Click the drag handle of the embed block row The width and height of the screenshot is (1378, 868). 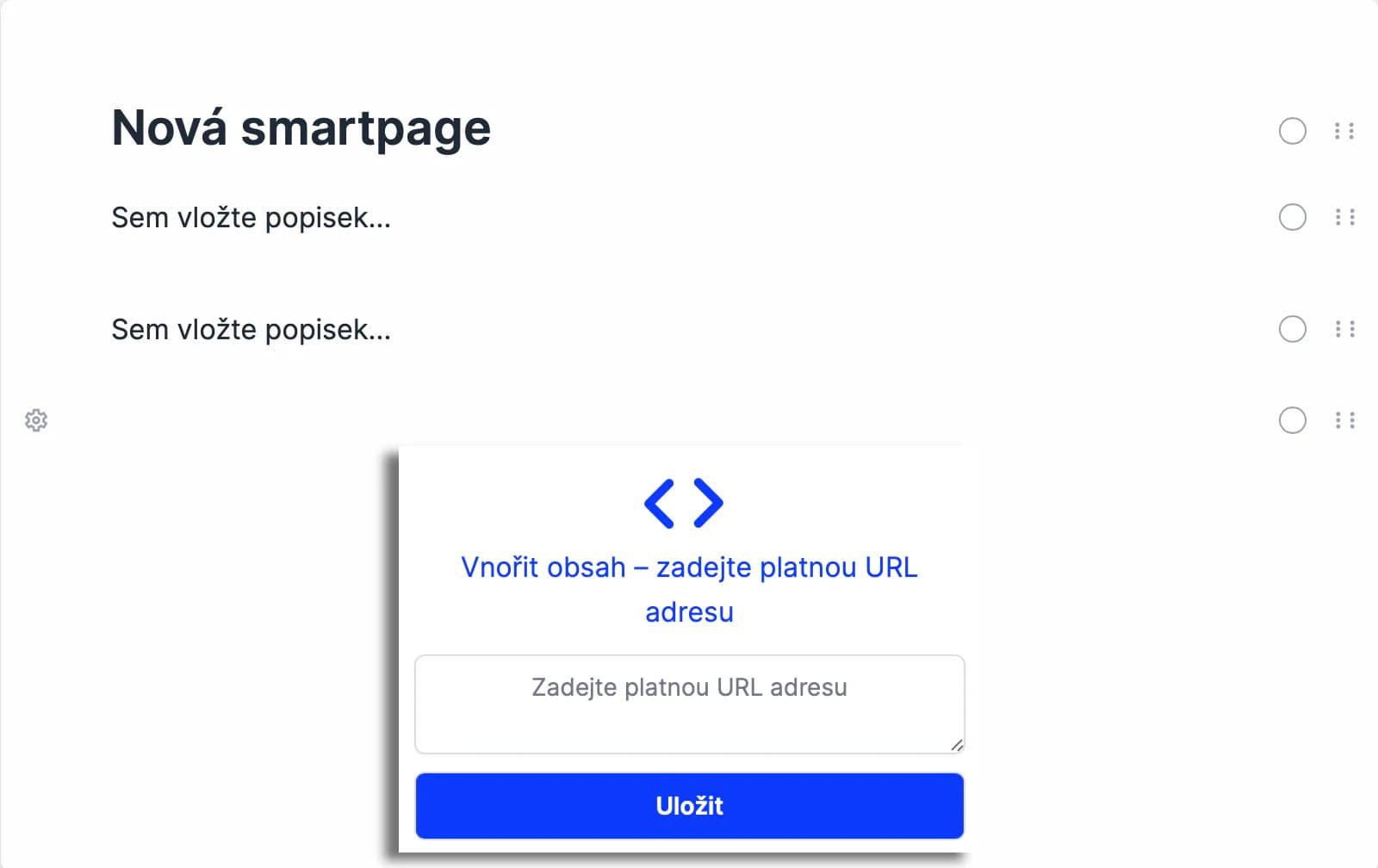pos(1344,420)
